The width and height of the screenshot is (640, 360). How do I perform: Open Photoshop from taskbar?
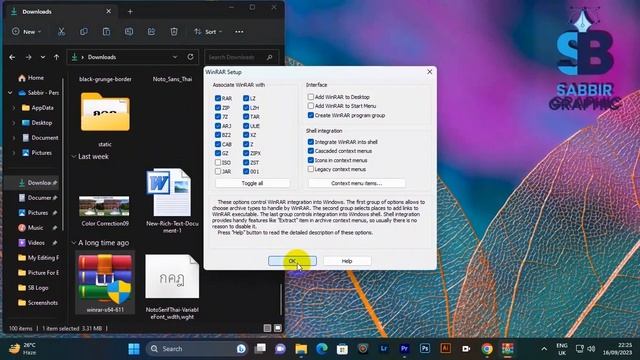[424, 349]
